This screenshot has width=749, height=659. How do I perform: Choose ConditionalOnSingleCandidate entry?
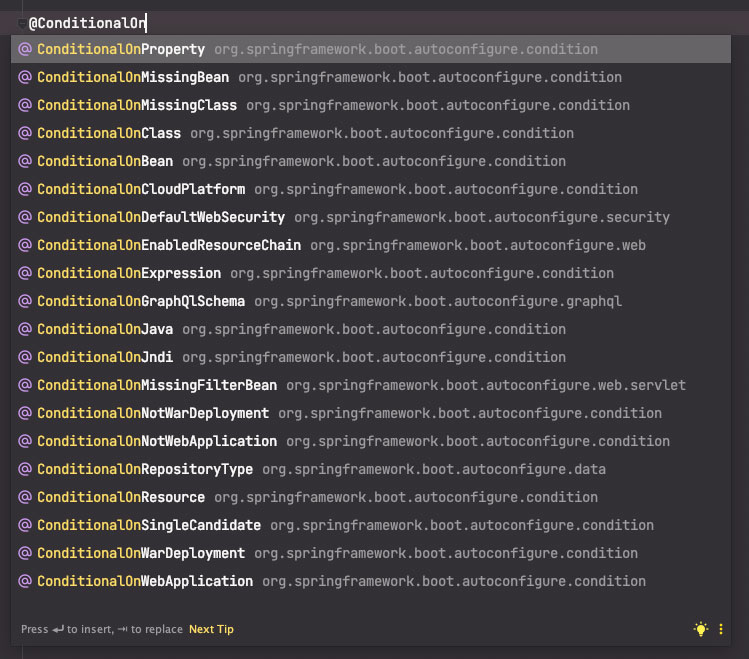tap(371, 525)
